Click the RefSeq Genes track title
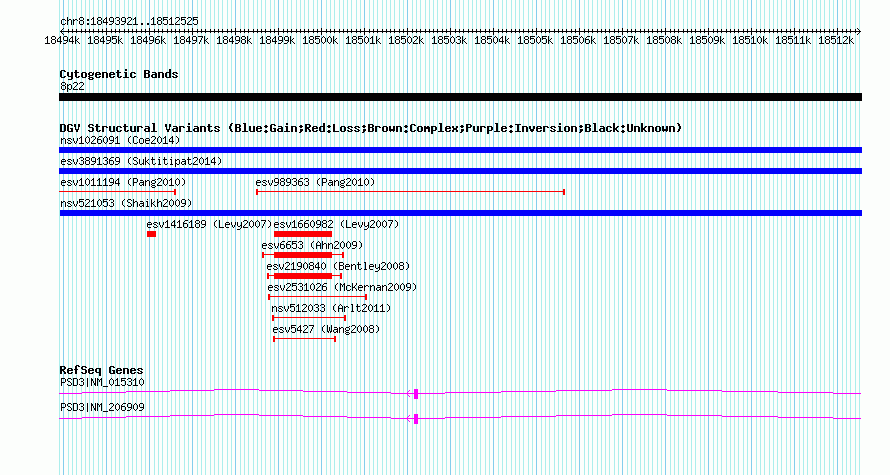890x475 pixels. click(x=101, y=370)
